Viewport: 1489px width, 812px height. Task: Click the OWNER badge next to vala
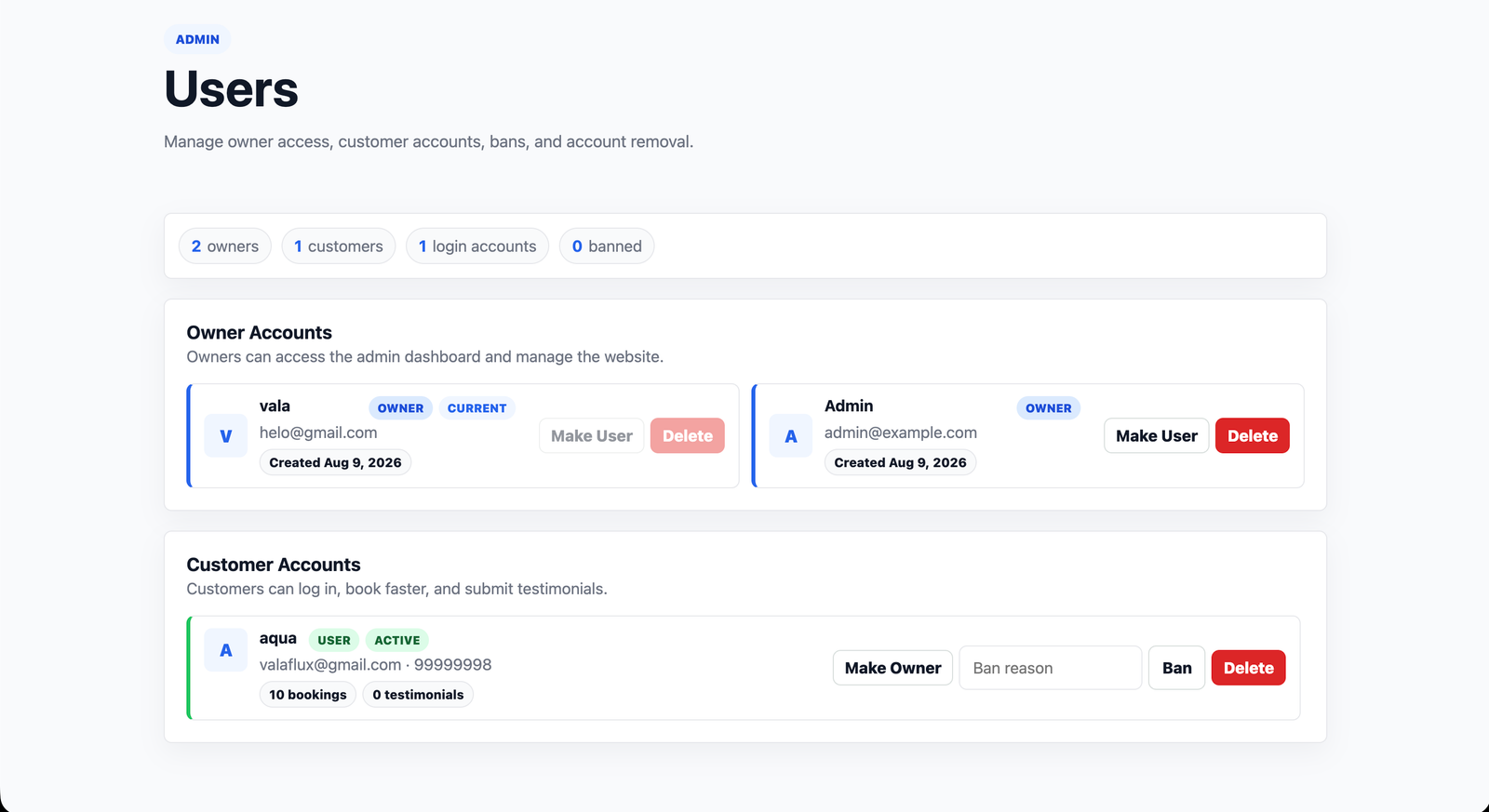click(400, 407)
